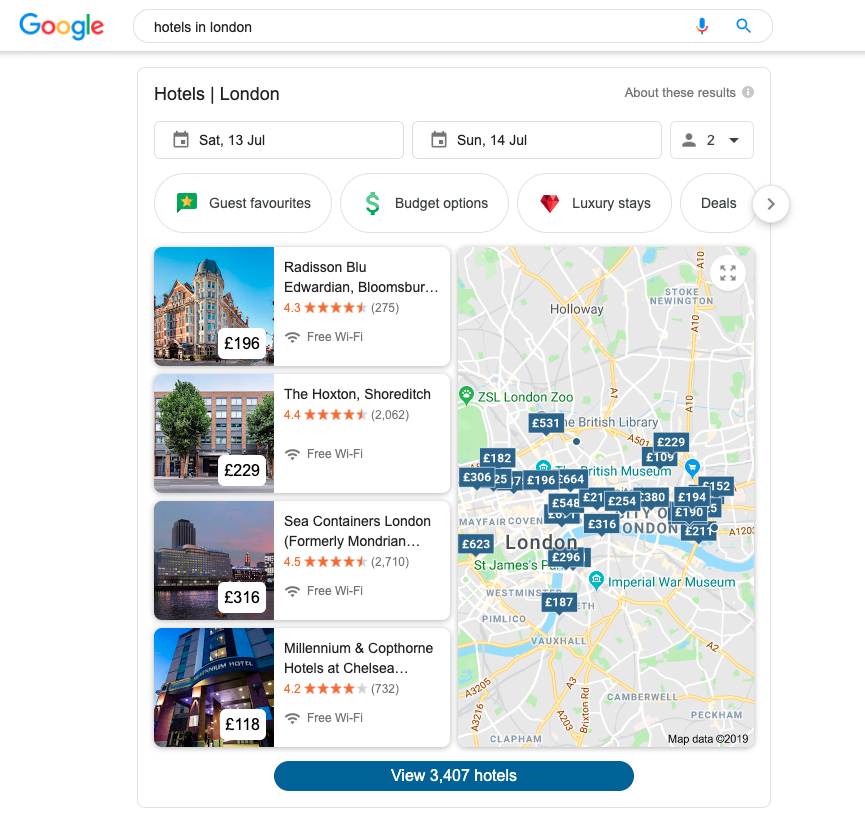Select the Guest favourites filter chip
The width and height of the screenshot is (865, 817).
point(243,203)
